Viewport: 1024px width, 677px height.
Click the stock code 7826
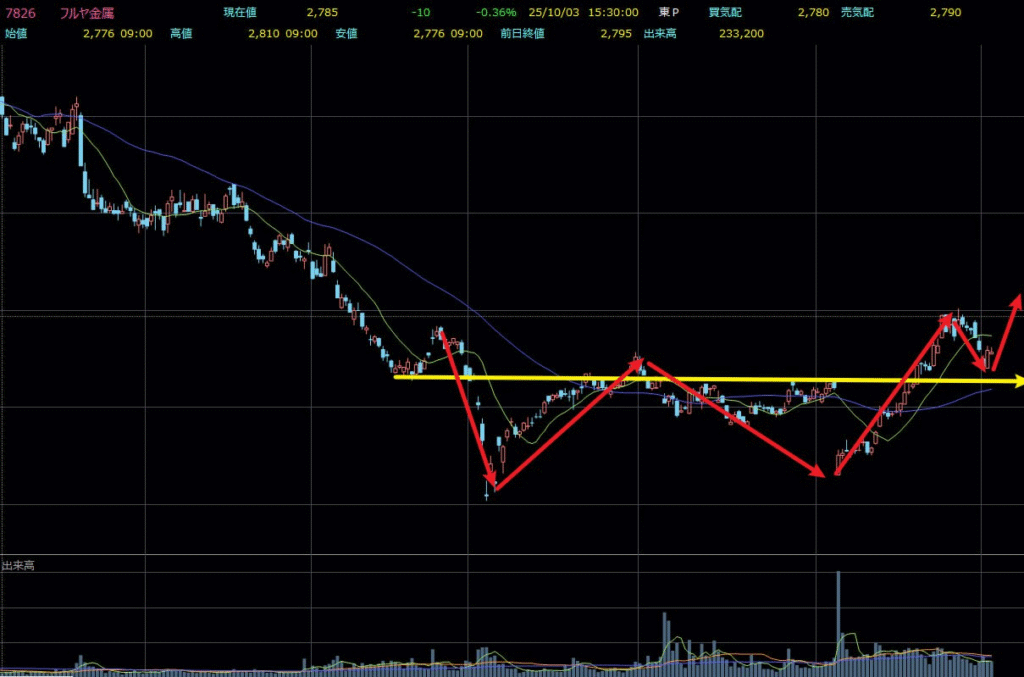[20, 13]
